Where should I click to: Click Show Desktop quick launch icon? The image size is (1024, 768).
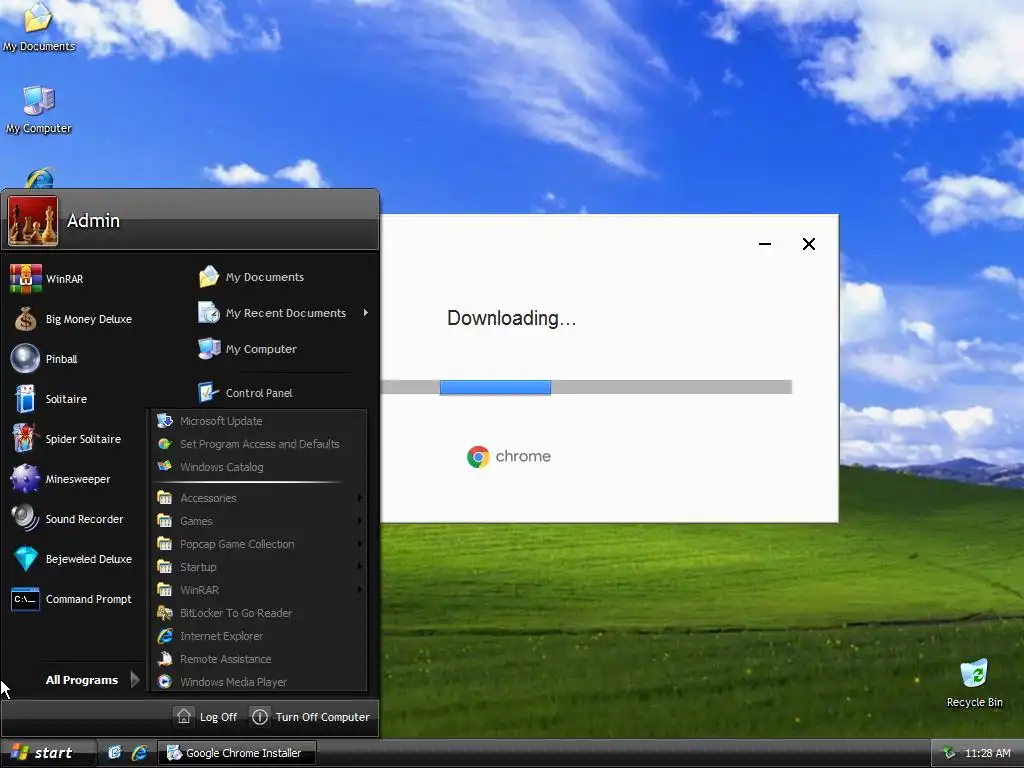[x=114, y=753]
